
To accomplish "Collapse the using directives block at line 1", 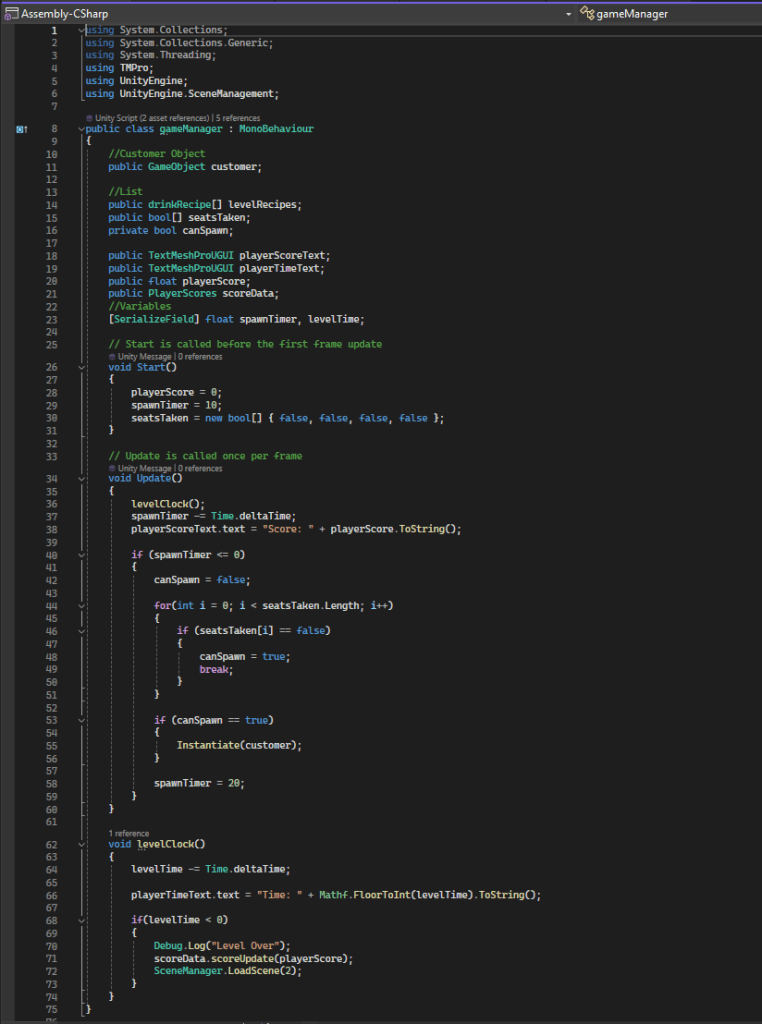I will (80, 30).
